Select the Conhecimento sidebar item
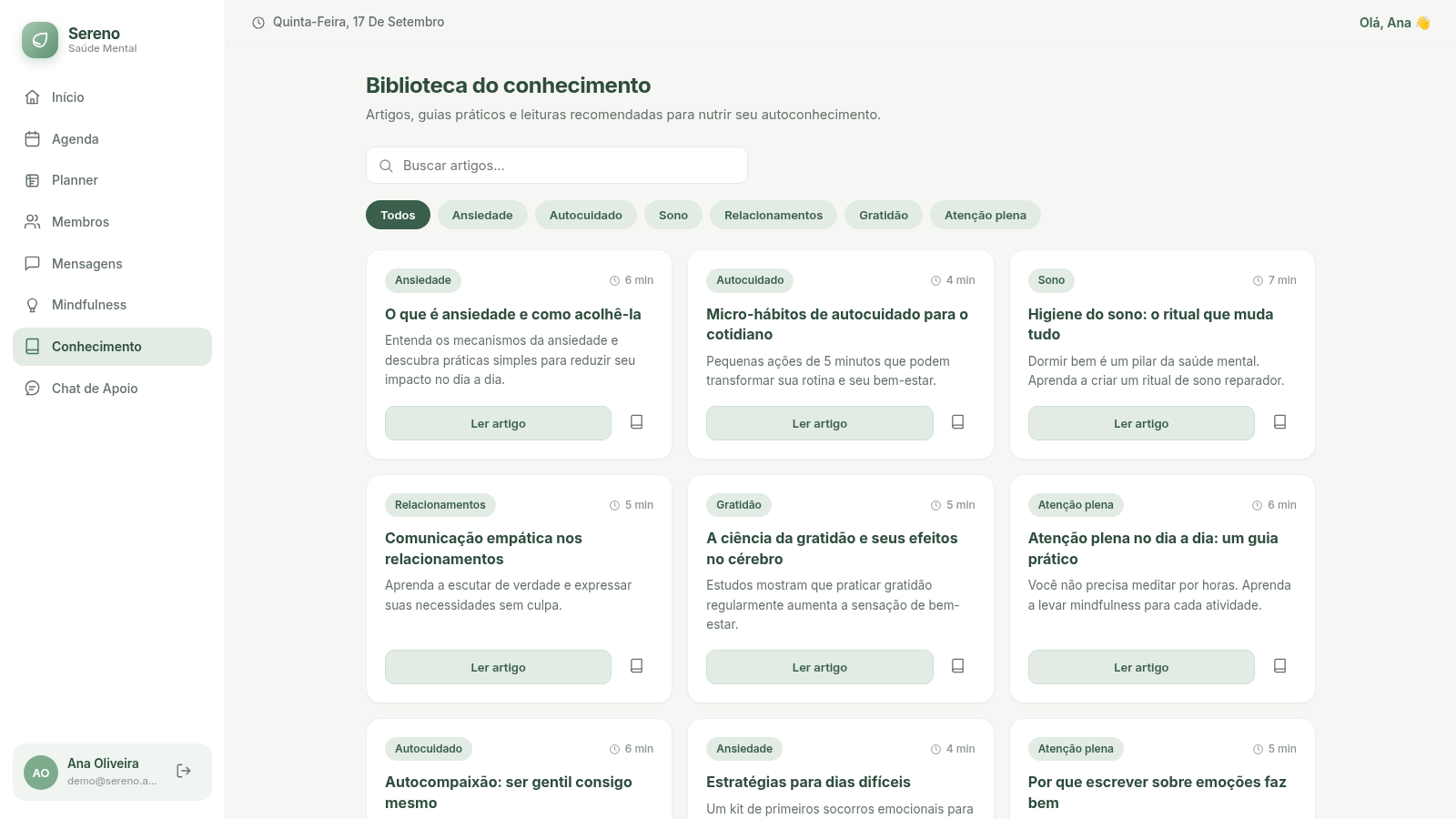Screen dimensions: 1456x819 coord(112,347)
